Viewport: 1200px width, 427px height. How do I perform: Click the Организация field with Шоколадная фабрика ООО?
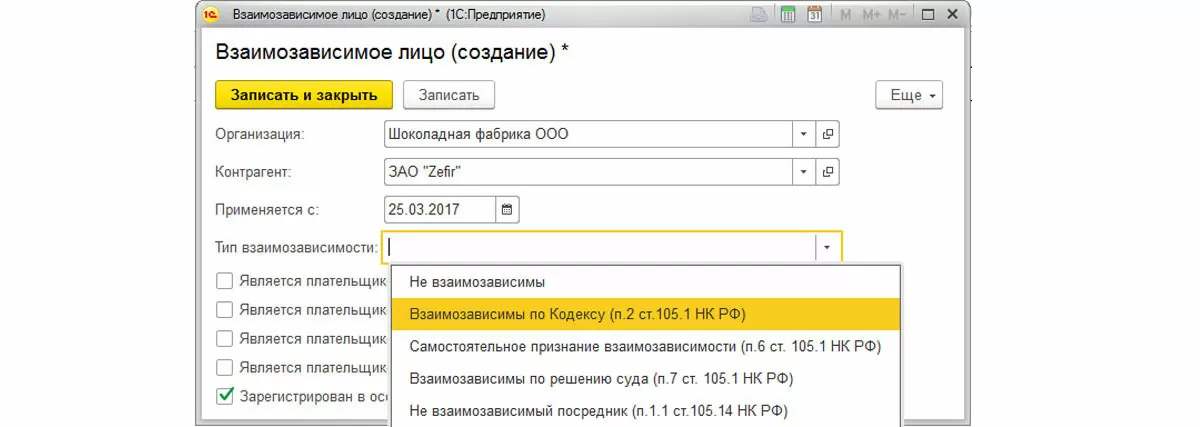[589, 133]
